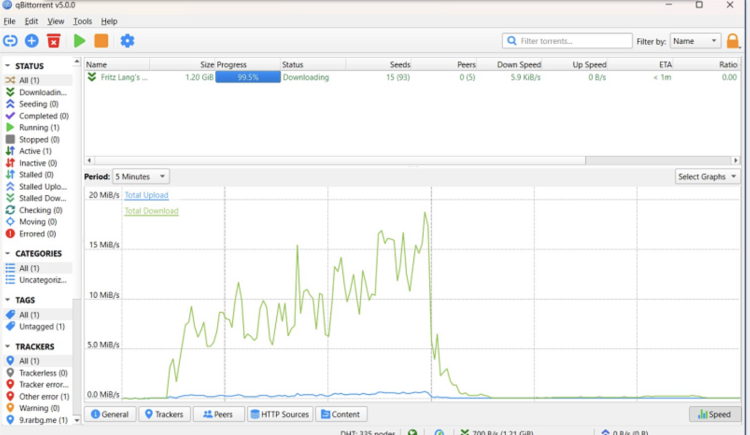Click the Total Upload legend link
This screenshot has width=750, height=435.
[x=146, y=195]
